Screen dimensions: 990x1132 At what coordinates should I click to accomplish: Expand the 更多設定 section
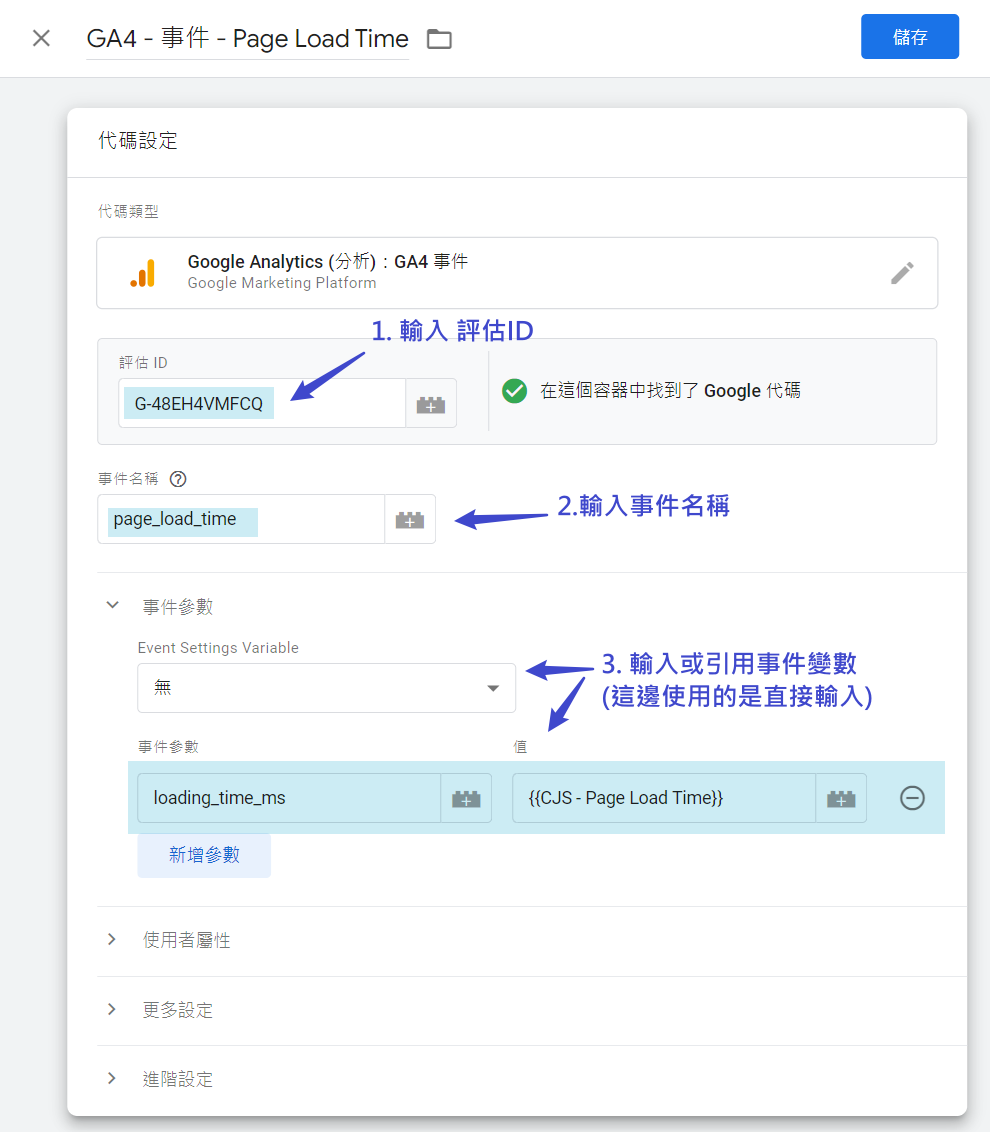tap(113, 1009)
